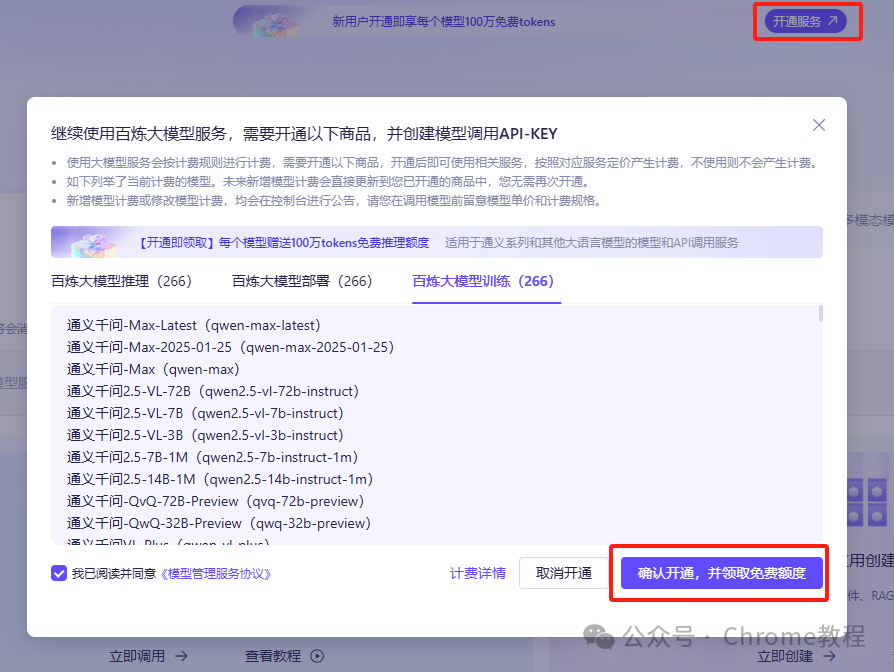Viewport: 894px width, 672px height.
Task: Switch to 百炼大模型推理 (266) tab
Action: coord(121,281)
